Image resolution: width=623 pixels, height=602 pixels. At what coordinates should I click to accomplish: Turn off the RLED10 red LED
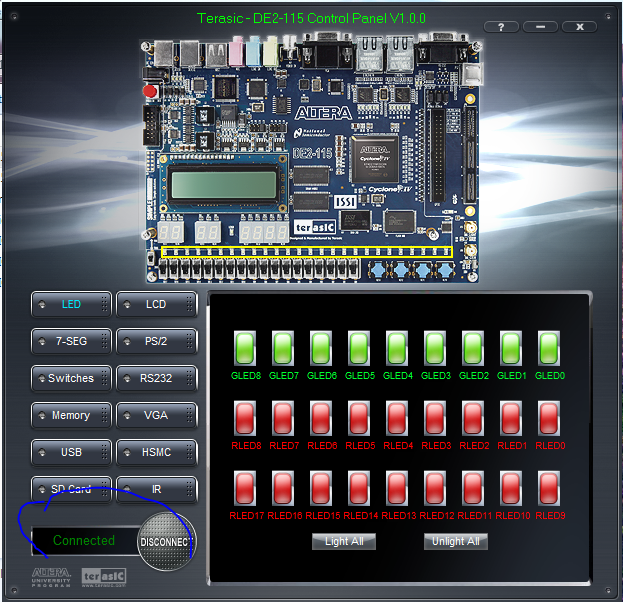(511, 488)
